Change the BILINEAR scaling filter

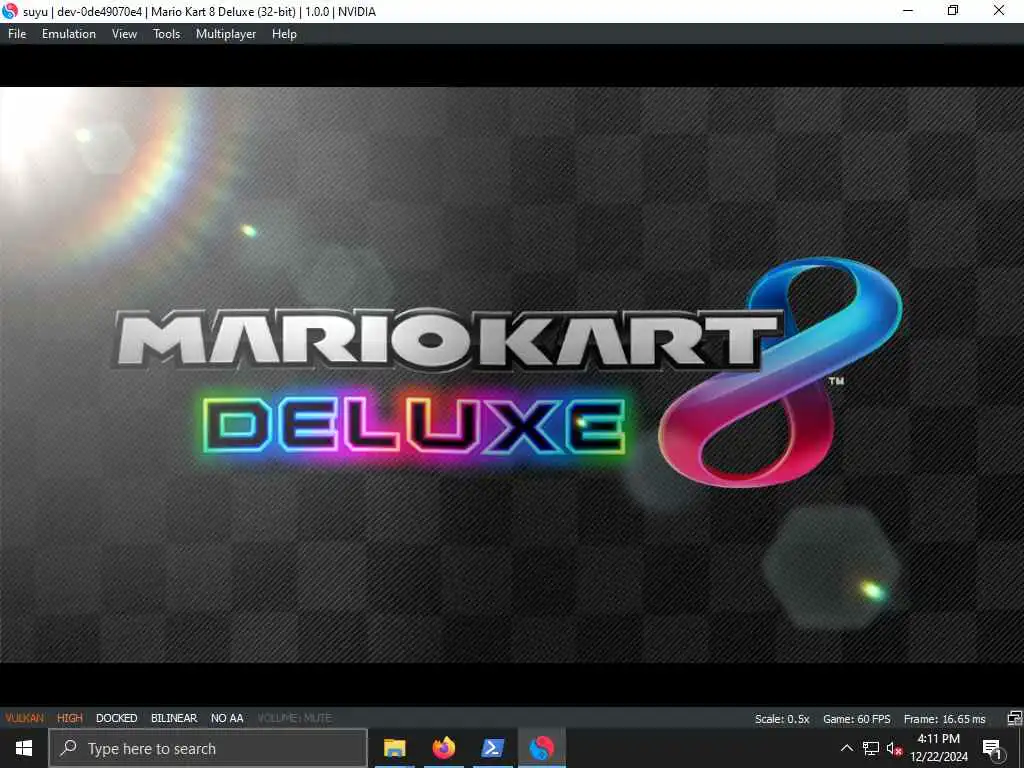point(174,718)
